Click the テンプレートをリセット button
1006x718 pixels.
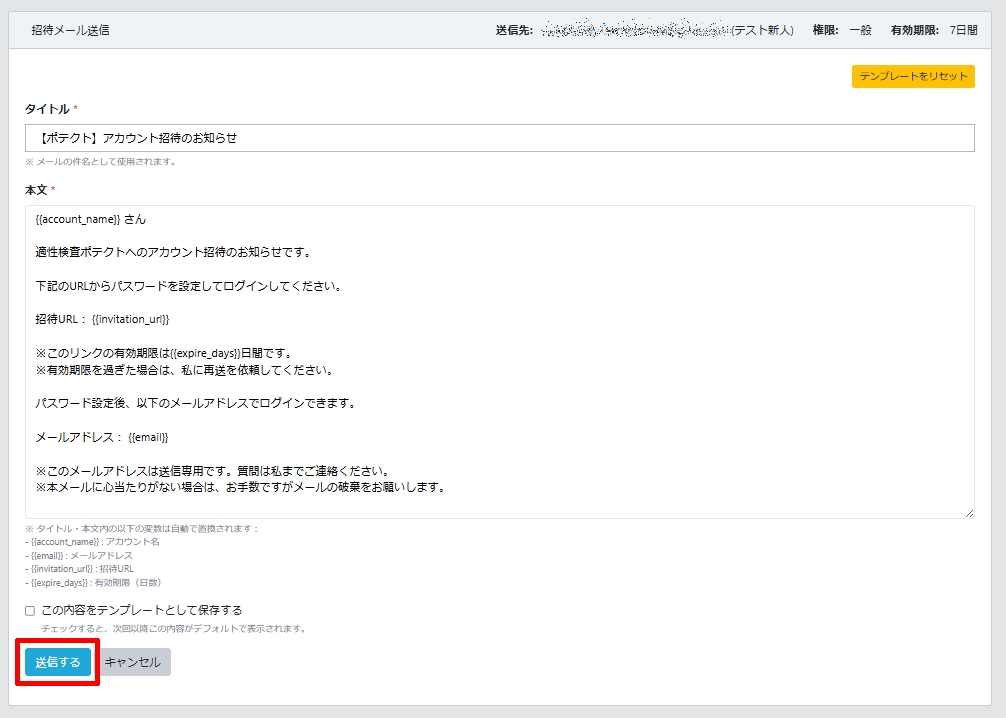click(913, 77)
